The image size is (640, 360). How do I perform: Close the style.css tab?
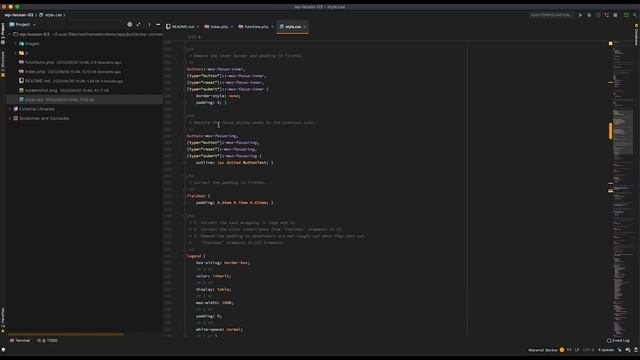click(305, 27)
